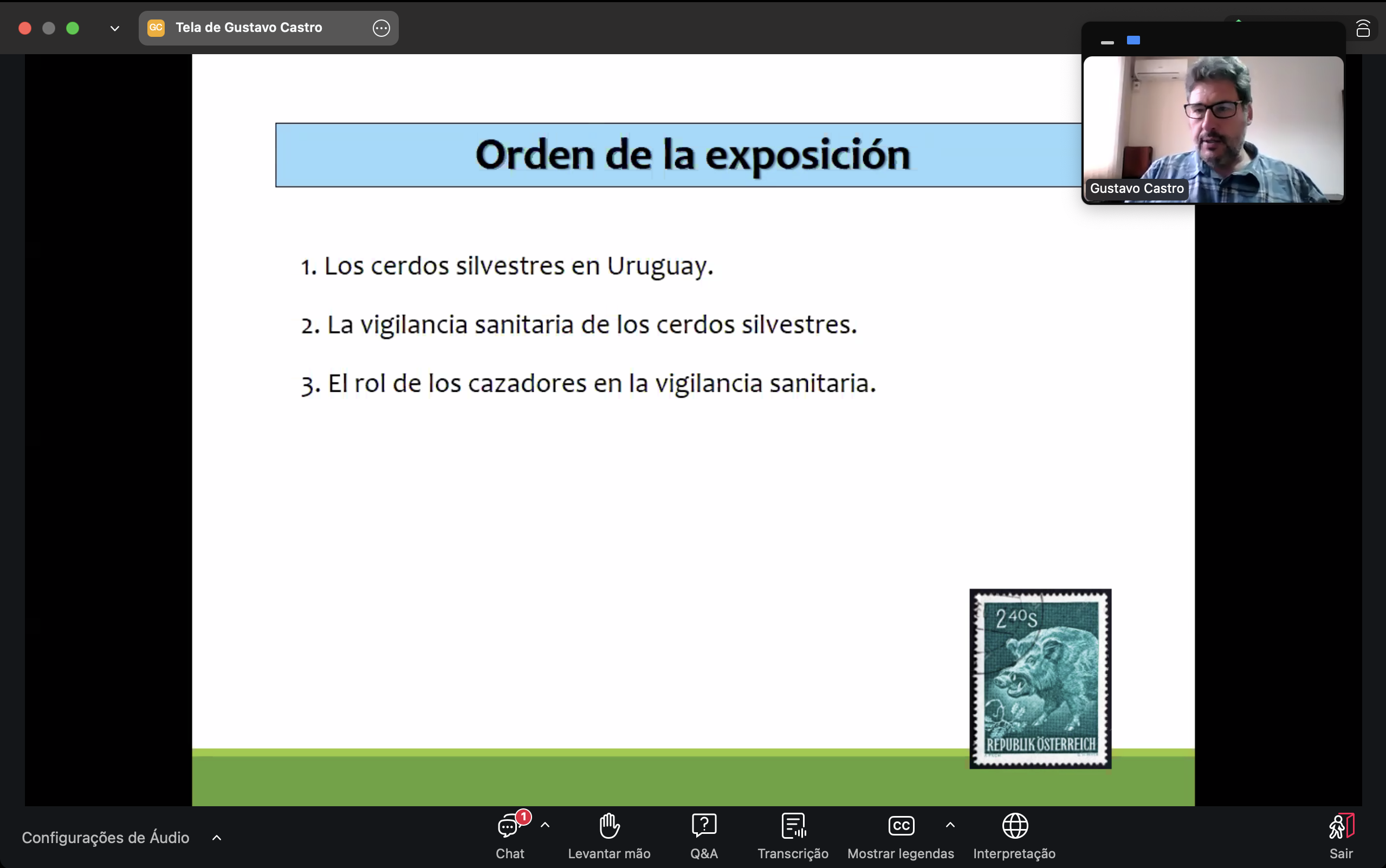Screen dimensions: 1386x868
Task: Expand the Chat options chevron
Action: pyautogui.click(x=545, y=825)
